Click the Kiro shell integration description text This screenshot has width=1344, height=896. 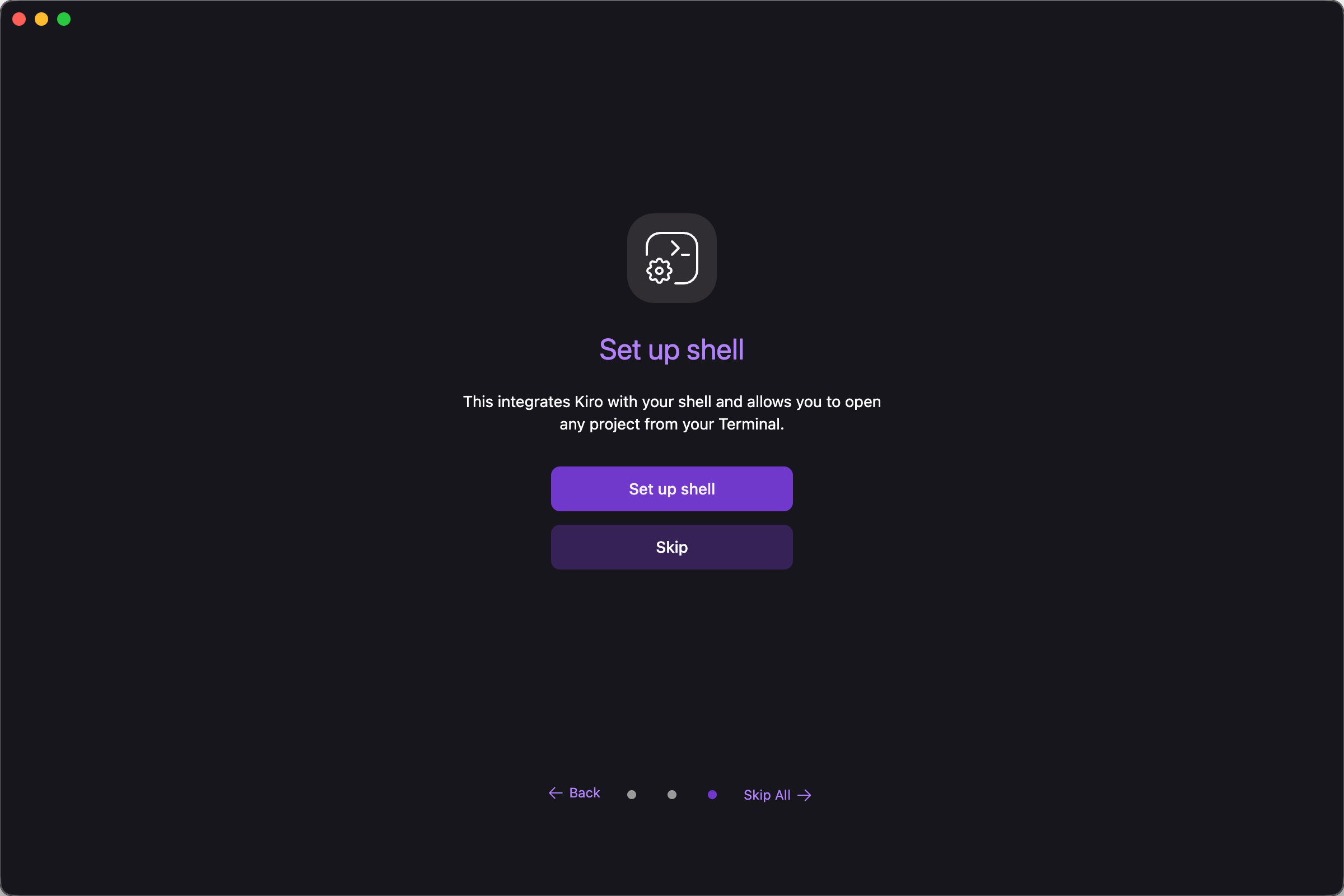(x=671, y=413)
